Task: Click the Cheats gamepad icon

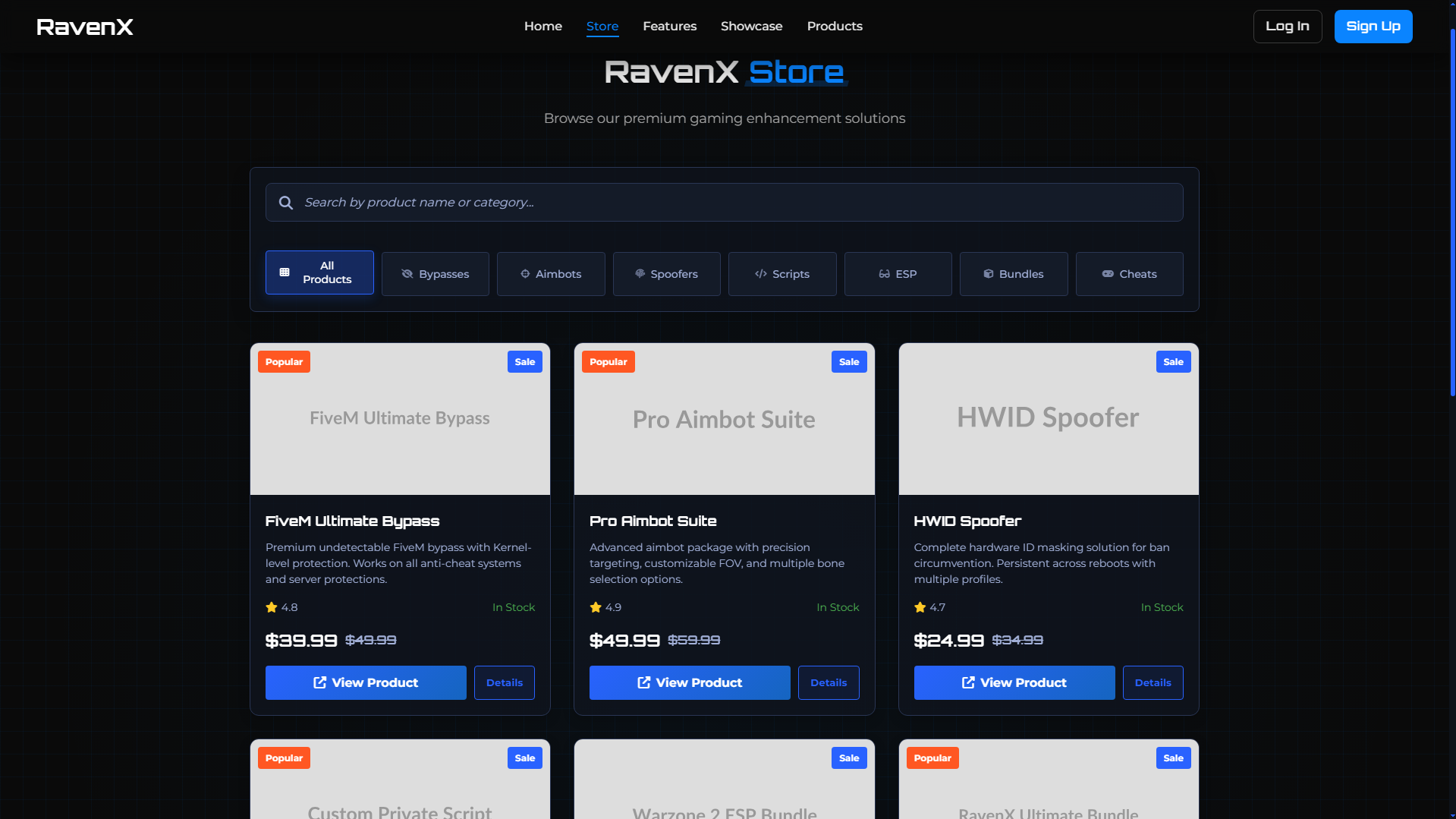Action: 1109,274
